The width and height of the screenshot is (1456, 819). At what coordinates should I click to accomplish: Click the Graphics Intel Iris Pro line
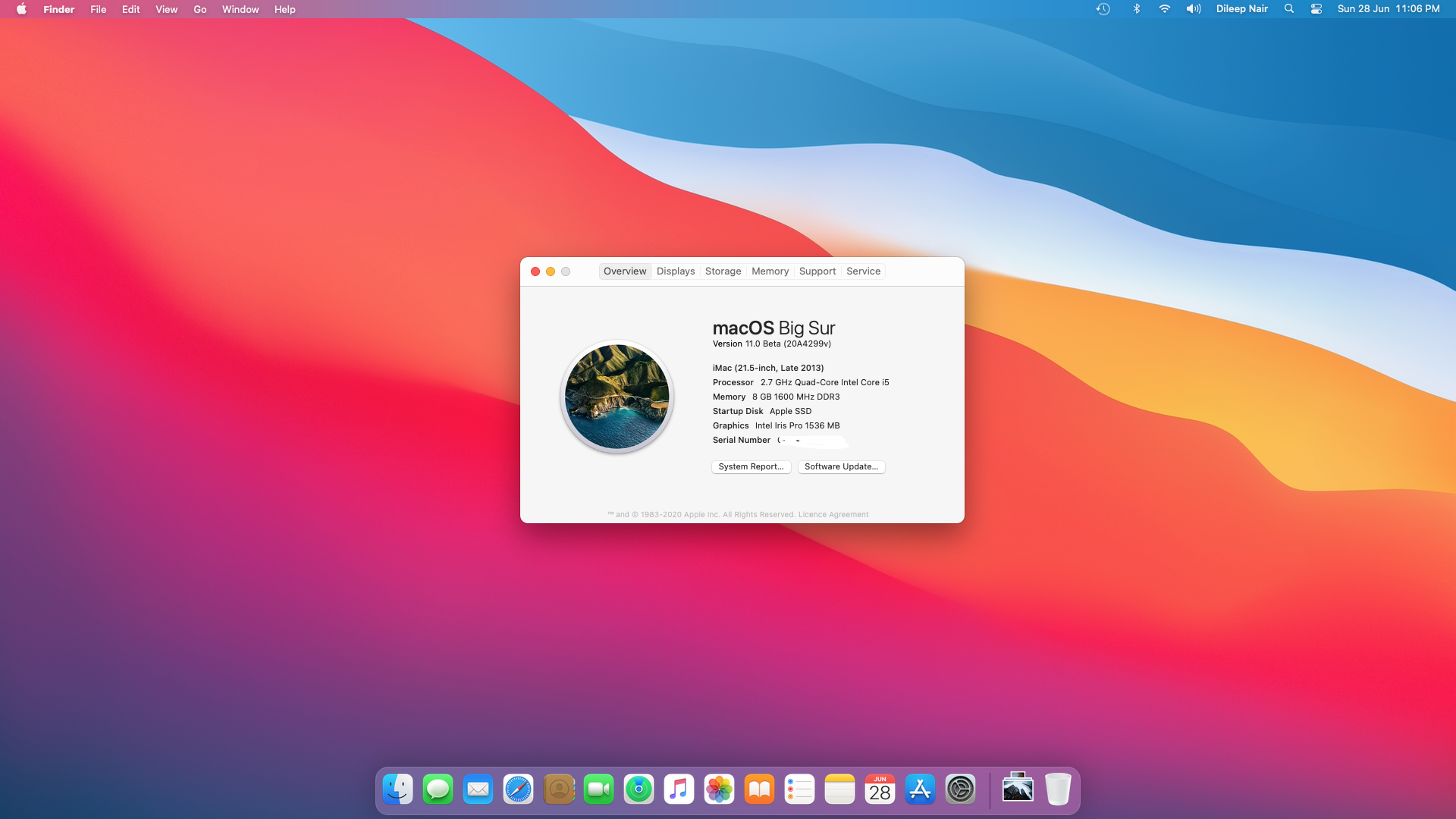(776, 426)
